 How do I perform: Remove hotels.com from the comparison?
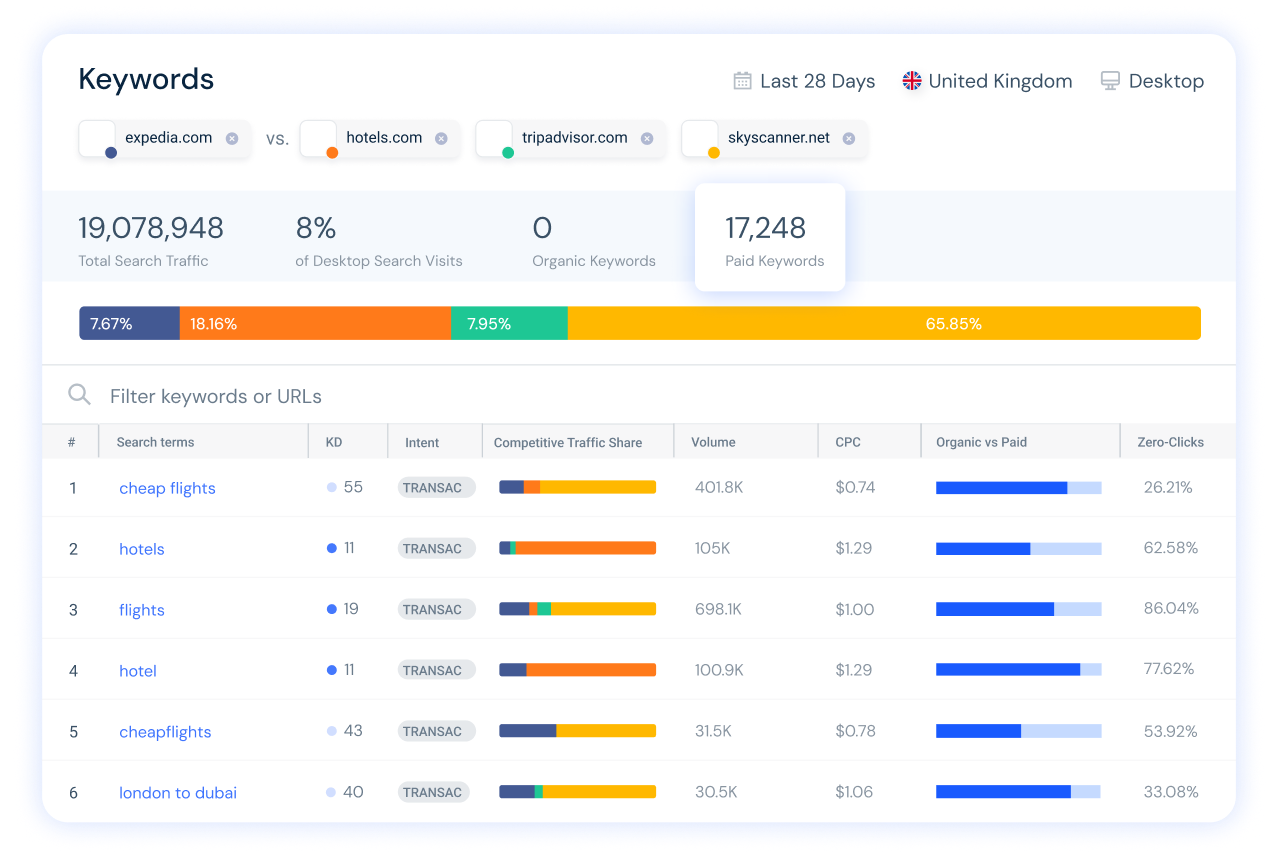[441, 139]
